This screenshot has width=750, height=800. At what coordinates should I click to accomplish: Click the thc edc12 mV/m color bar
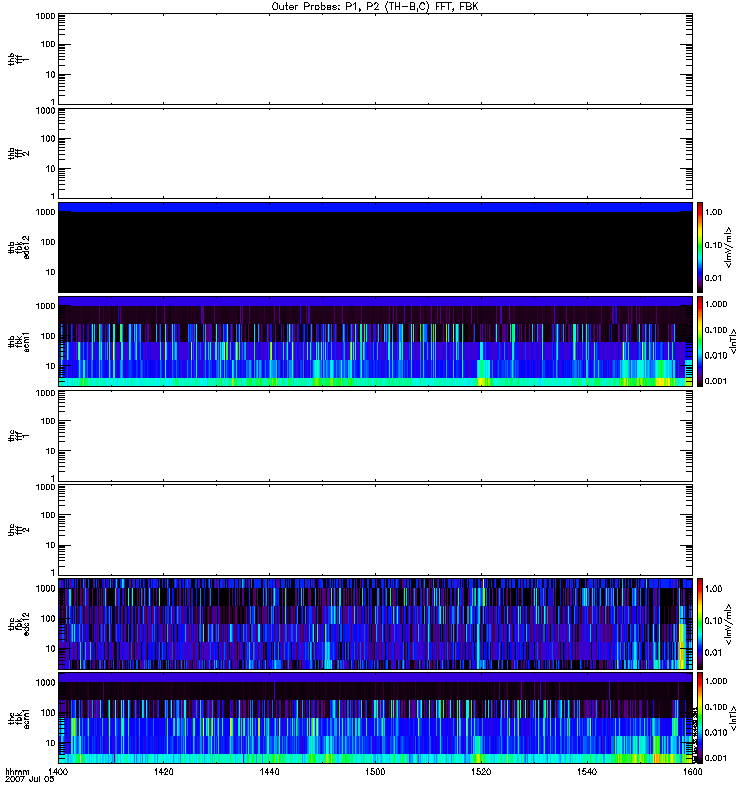coord(702,623)
